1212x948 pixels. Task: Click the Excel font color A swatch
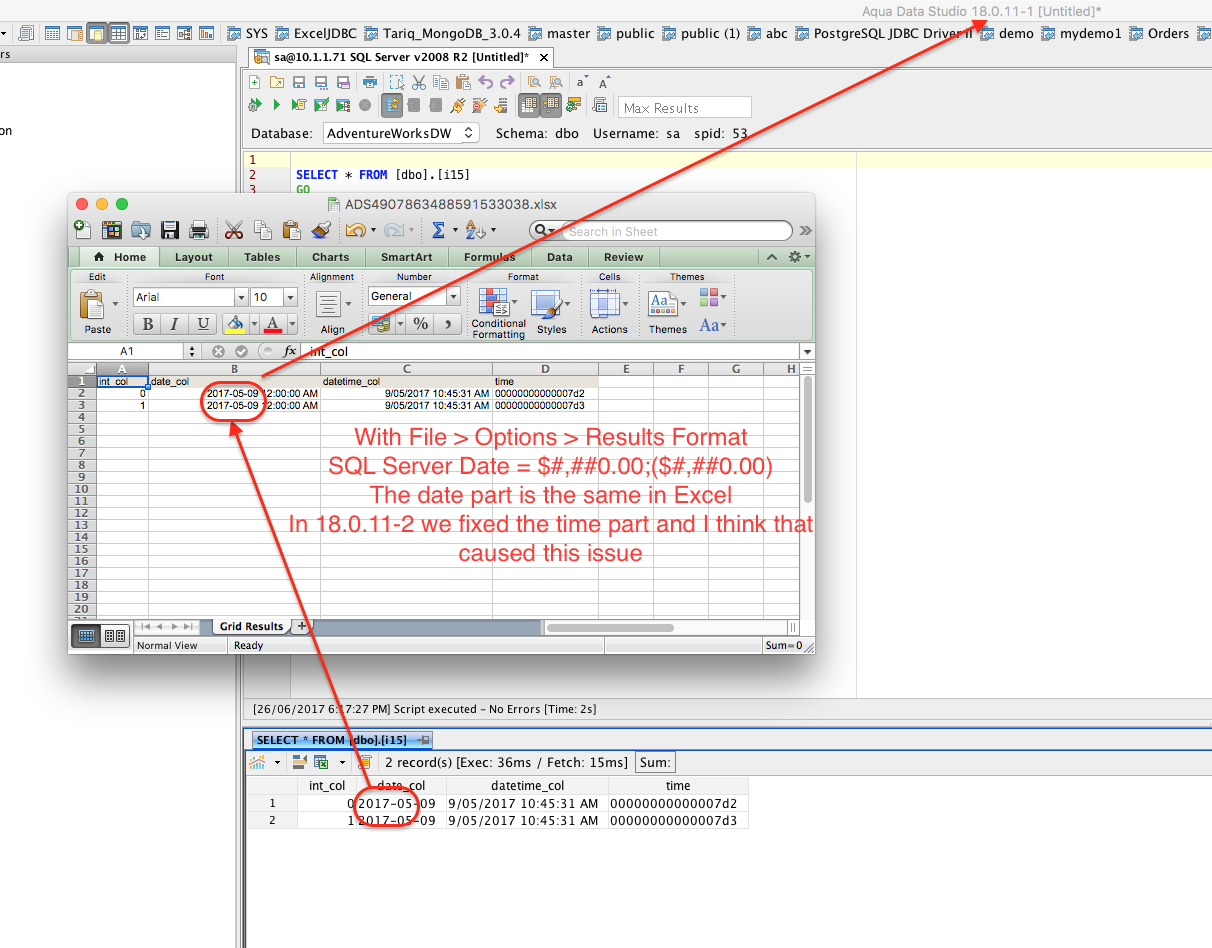[273, 323]
